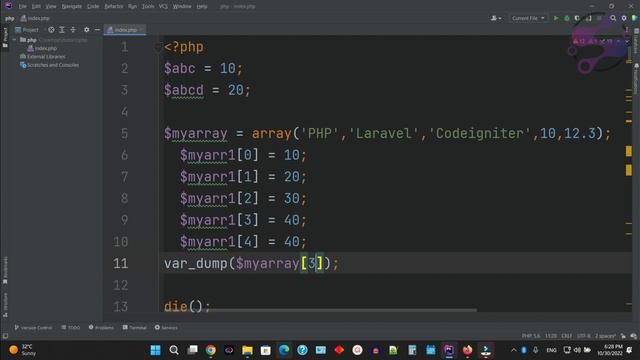Viewport: 640px width, 360px height.
Task: Open Problems tool window
Action: 101,328
